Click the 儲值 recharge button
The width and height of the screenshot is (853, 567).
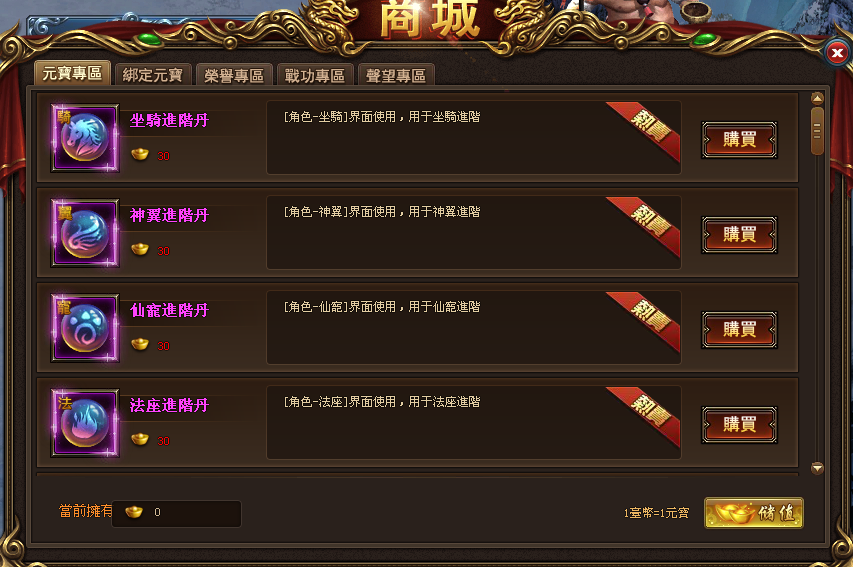click(x=753, y=513)
